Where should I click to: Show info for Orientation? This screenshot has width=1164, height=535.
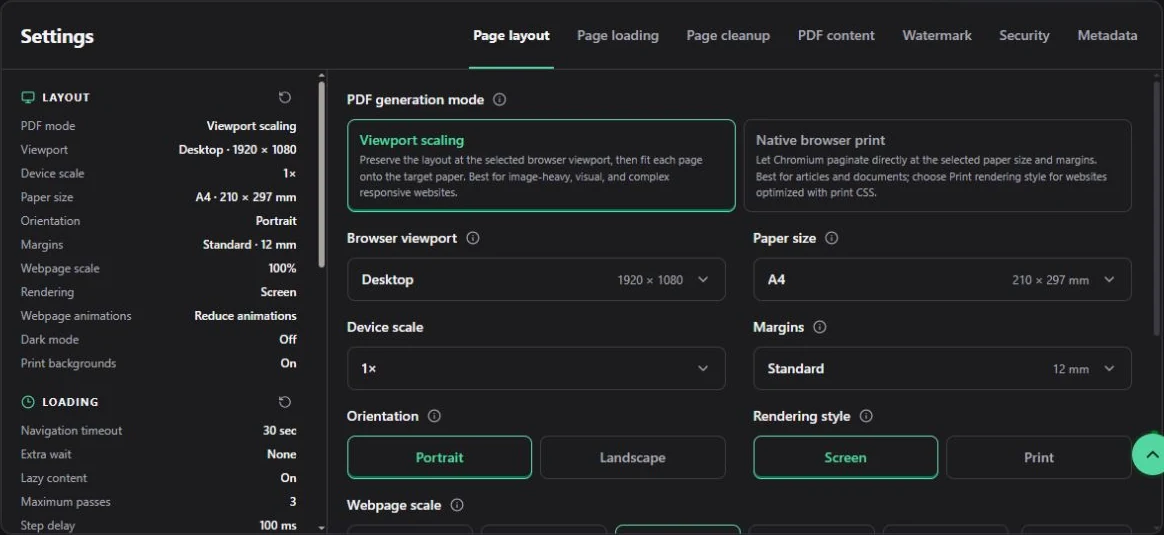(434, 416)
